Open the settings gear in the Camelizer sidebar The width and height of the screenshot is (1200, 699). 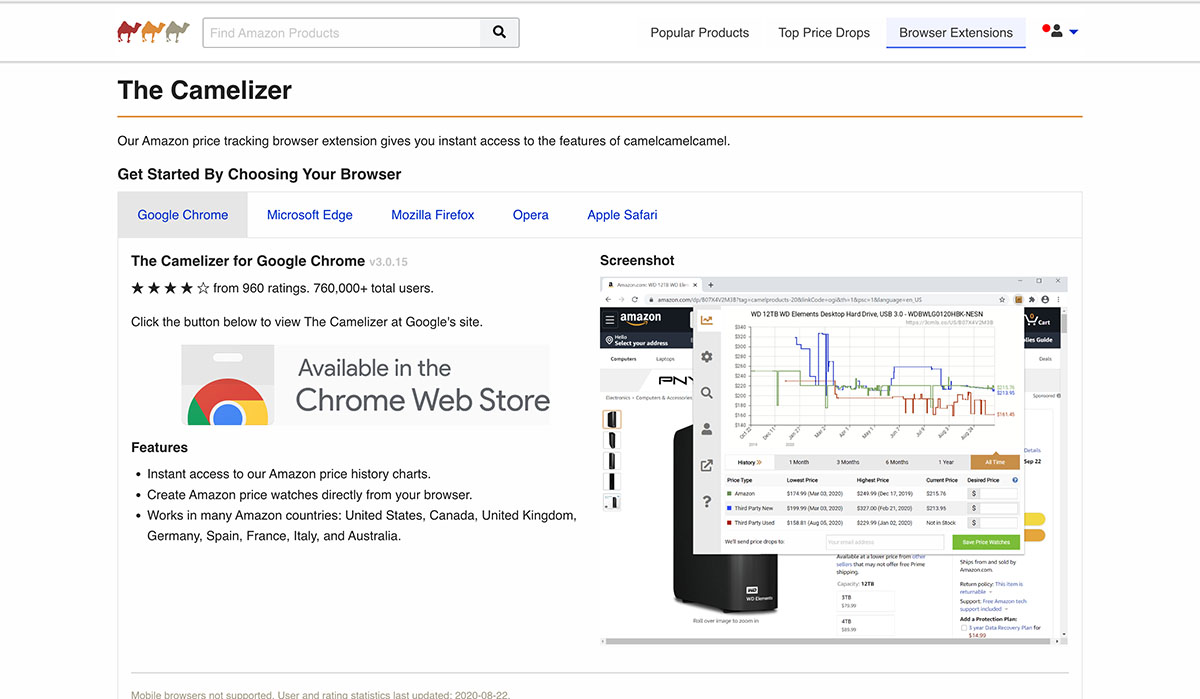706,356
